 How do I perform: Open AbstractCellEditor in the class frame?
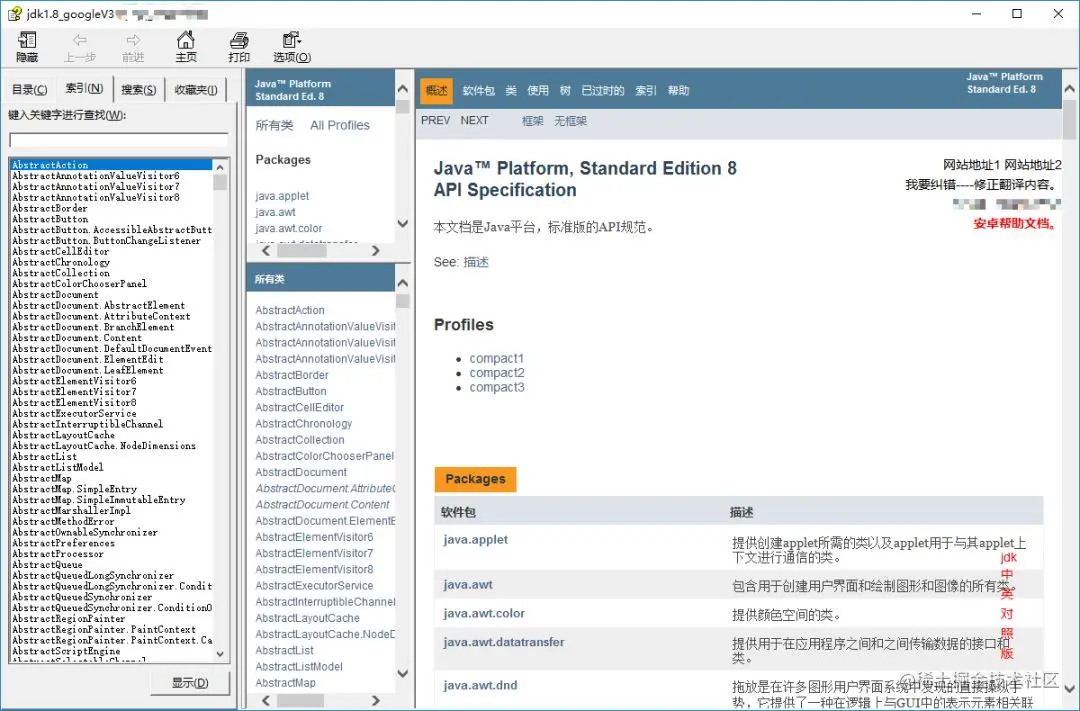point(300,407)
